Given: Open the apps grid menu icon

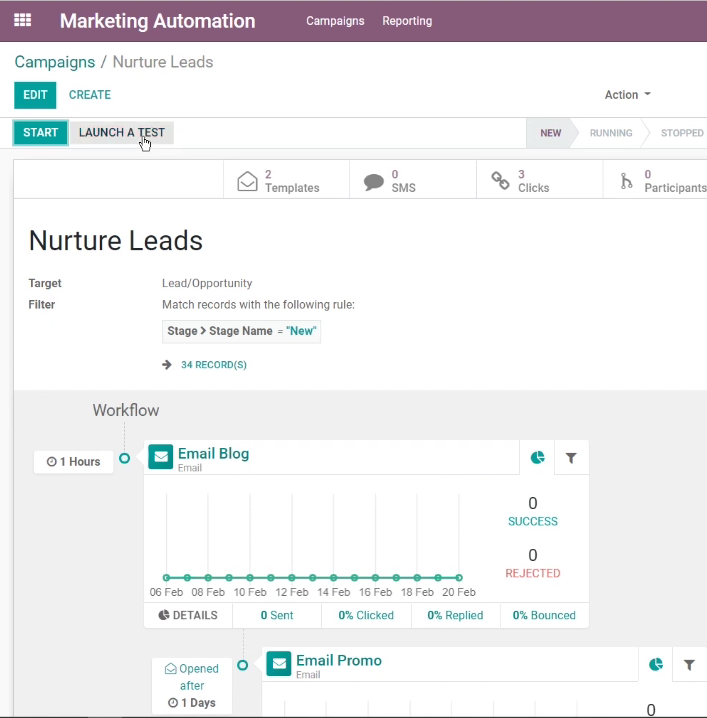Looking at the screenshot, I should coord(22,21).
